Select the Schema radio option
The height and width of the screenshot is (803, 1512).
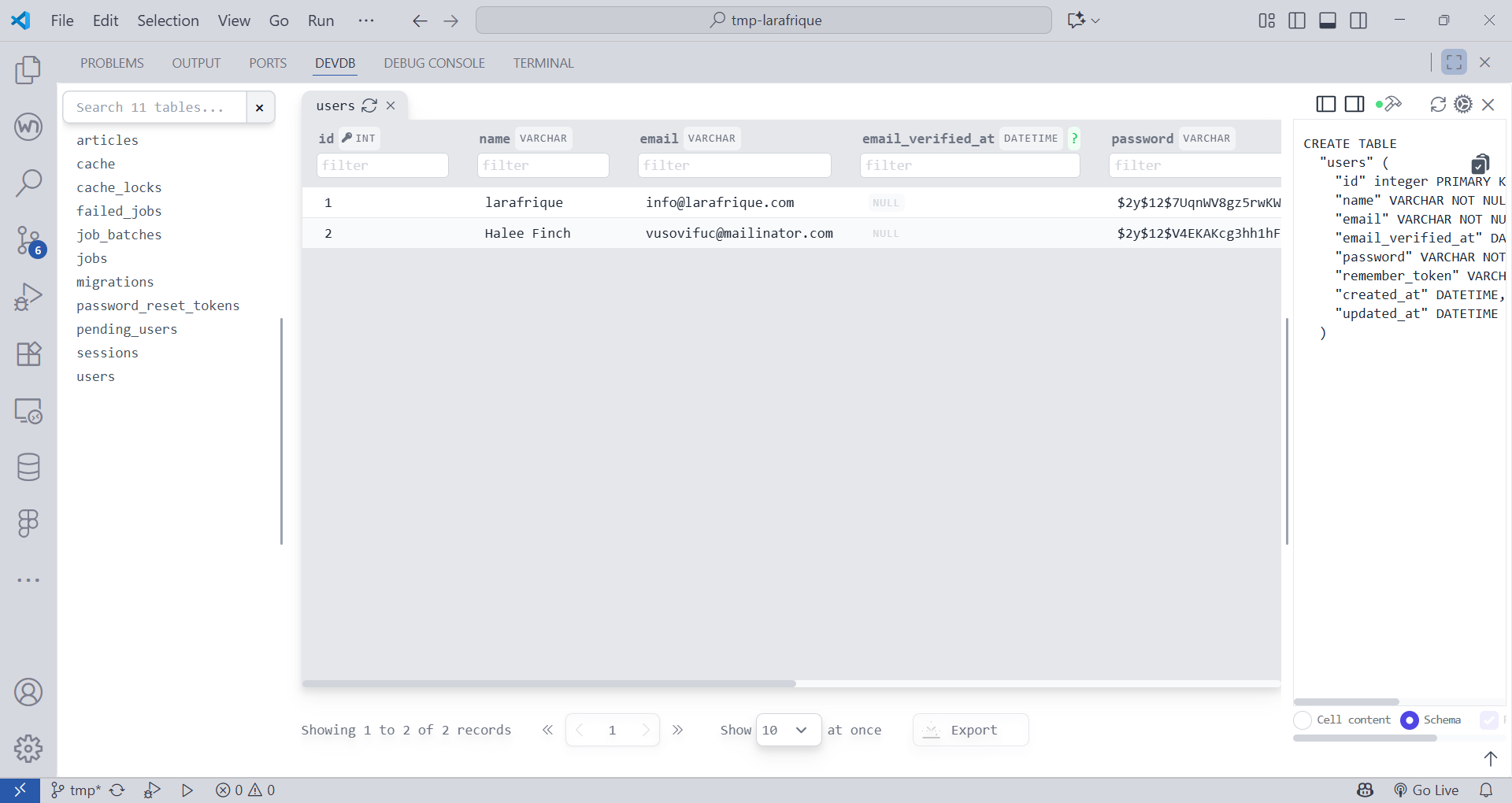coord(1409,720)
